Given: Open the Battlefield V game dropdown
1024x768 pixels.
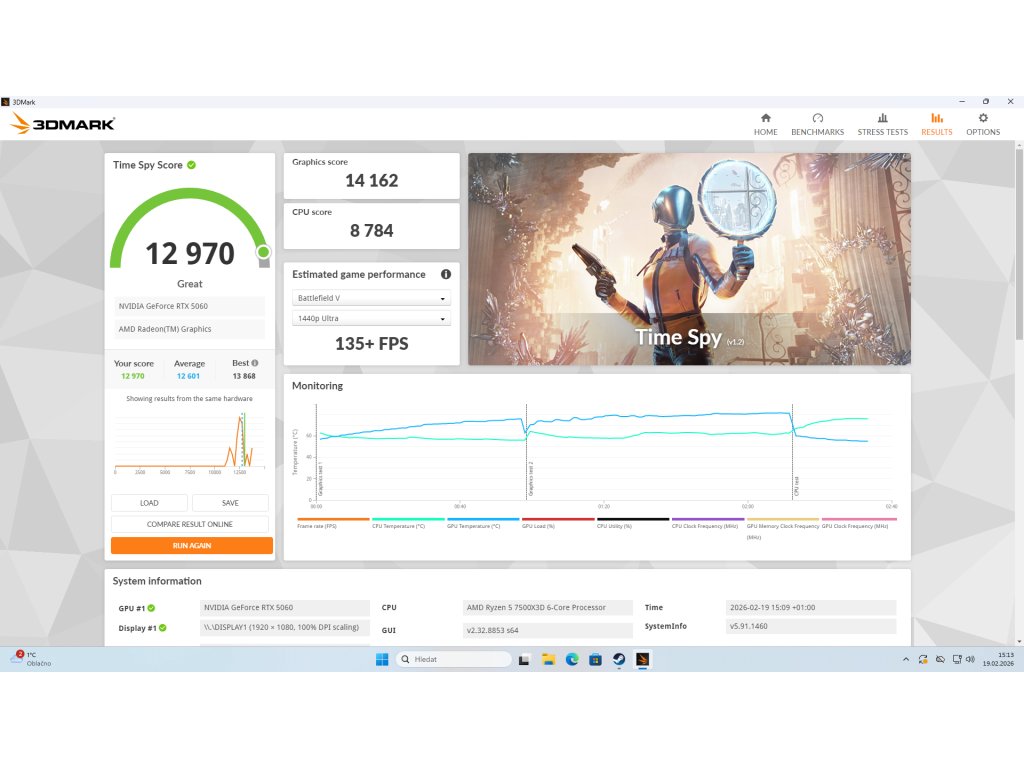Looking at the screenshot, I should coord(371,298).
